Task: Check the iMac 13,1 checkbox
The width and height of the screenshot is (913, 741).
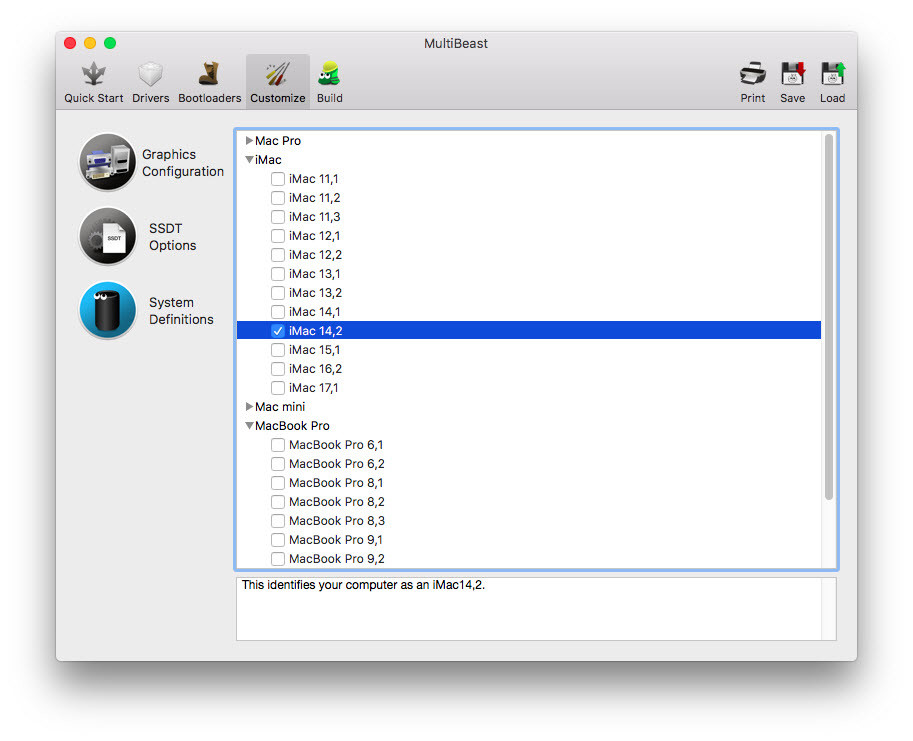Action: 278,274
